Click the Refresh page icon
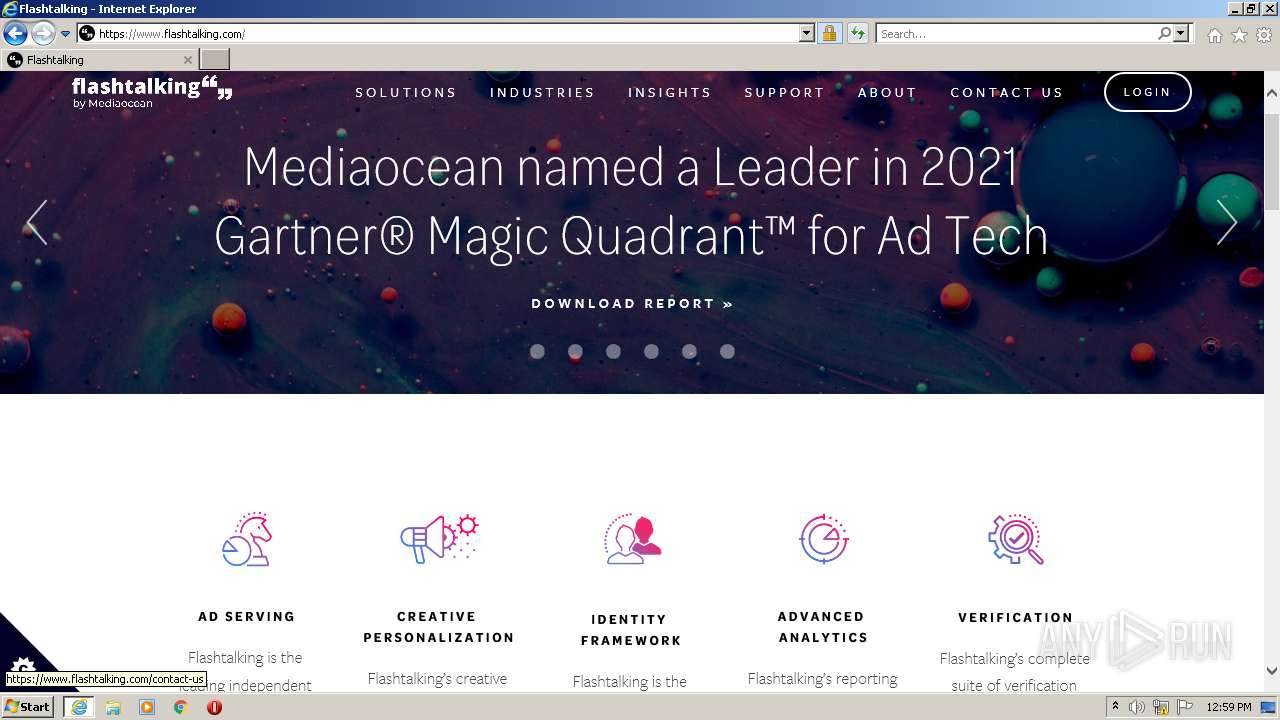This screenshot has height=720, width=1280. (x=858, y=33)
